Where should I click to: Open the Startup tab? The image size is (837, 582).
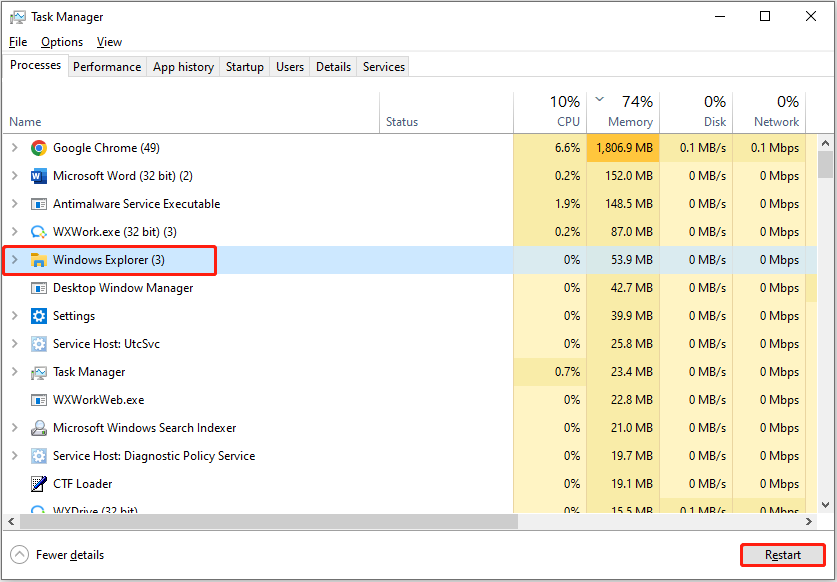pyautogui.click(x=244, y=67)
